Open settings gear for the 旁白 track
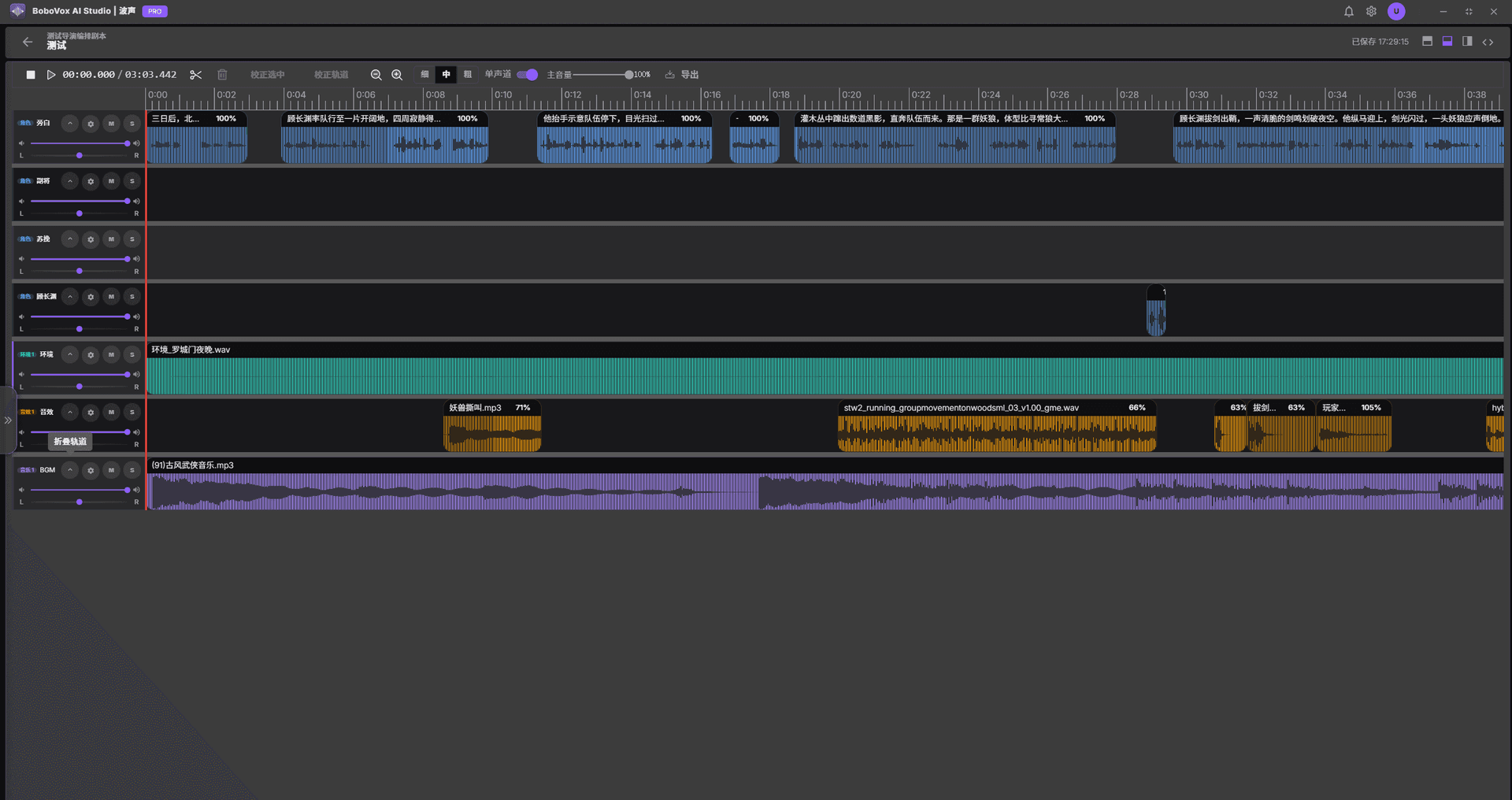 click(x=91, y=124)
